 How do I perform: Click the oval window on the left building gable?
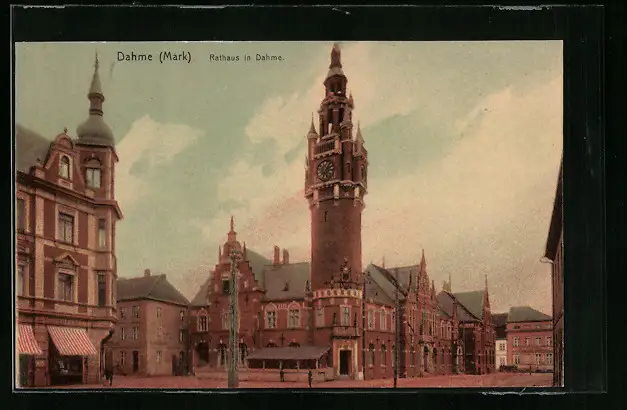pos(64,167)
